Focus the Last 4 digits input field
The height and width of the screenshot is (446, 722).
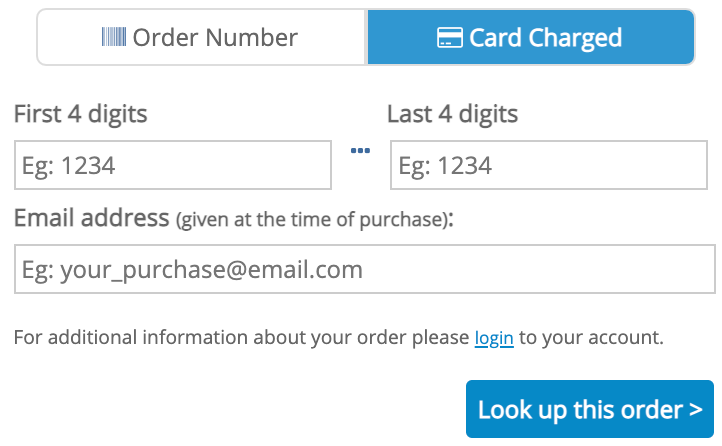(x=549, y=165)
